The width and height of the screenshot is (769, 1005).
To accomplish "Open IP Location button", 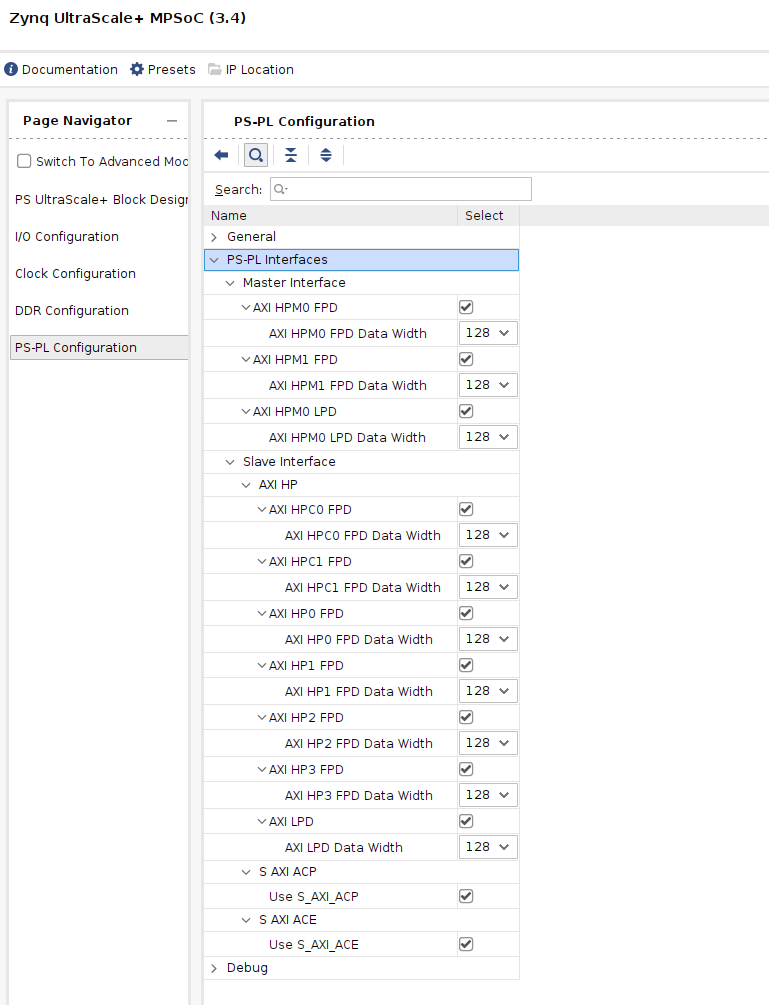I will click(x=251, y=69).
